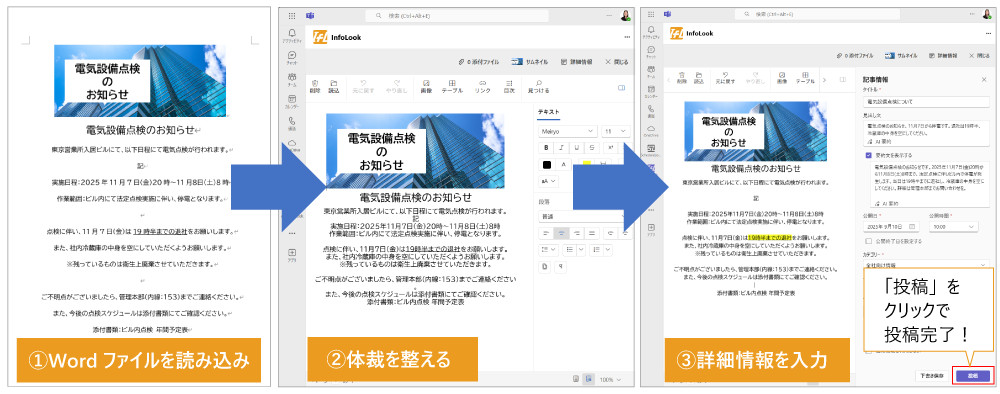Toggle the side panel icon in middle editor toolbar

click(621, 87)
